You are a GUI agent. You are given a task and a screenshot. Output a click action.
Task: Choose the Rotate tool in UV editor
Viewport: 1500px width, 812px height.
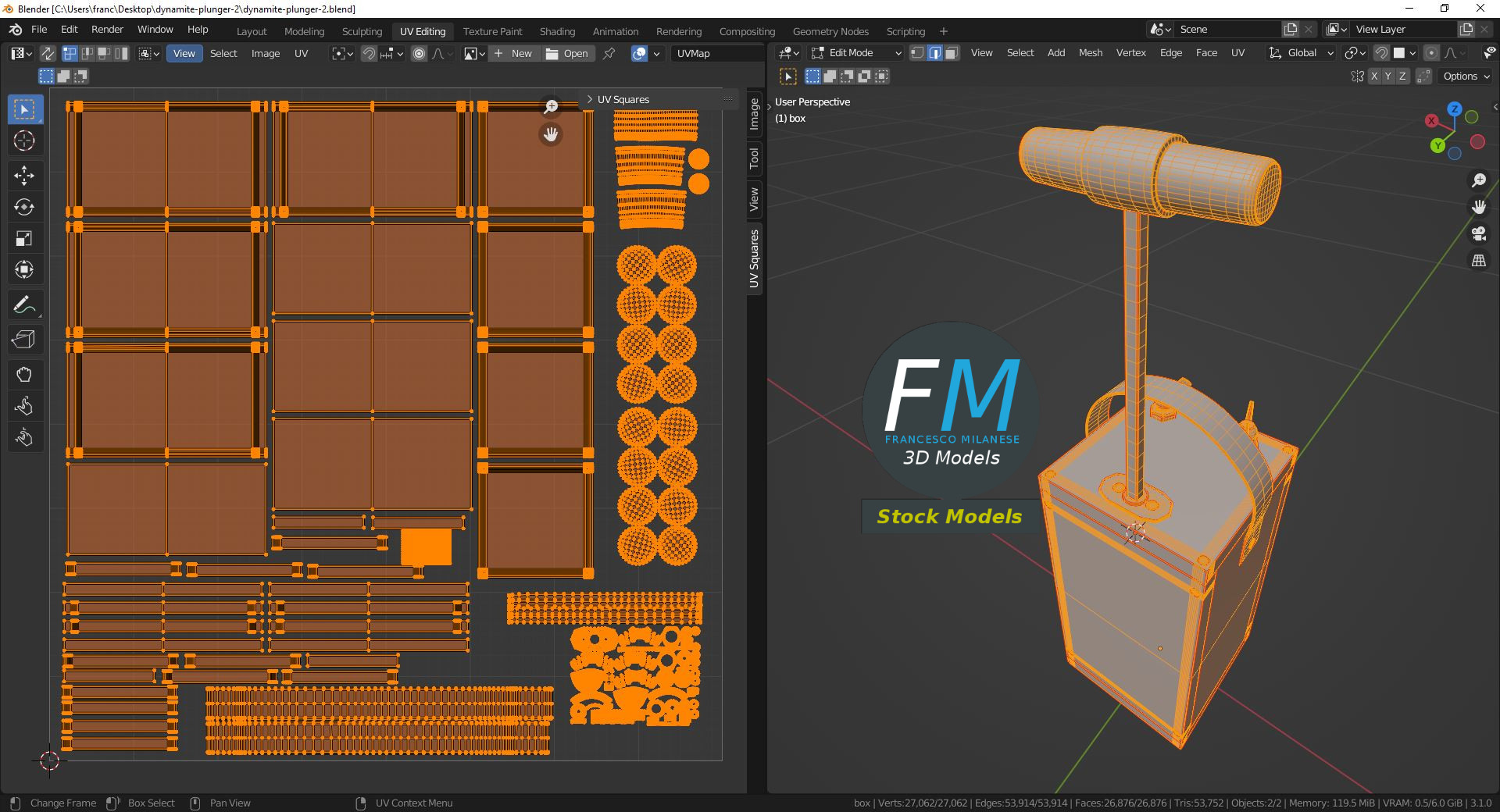pos(24,207)
